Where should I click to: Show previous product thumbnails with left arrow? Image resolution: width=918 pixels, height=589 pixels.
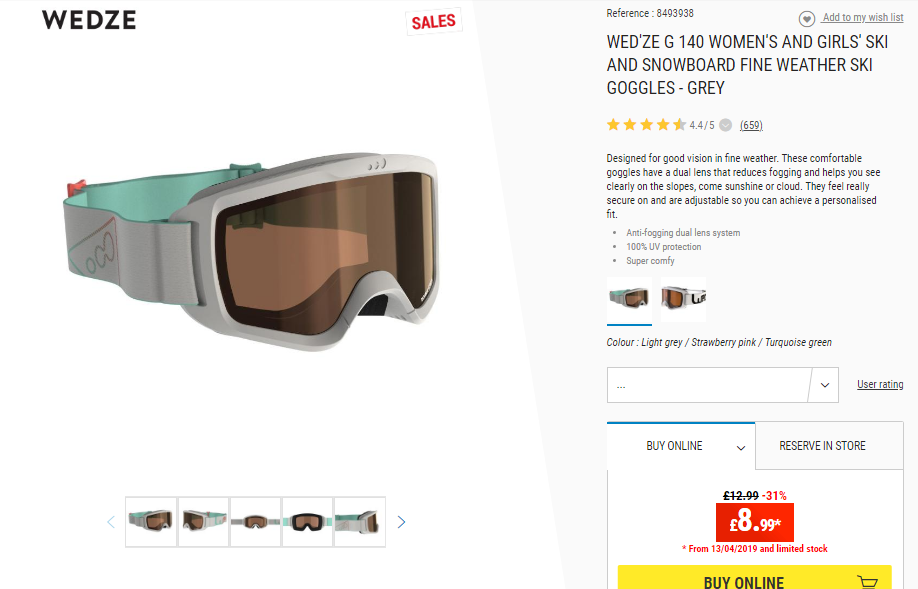click(x=111, y=522)
